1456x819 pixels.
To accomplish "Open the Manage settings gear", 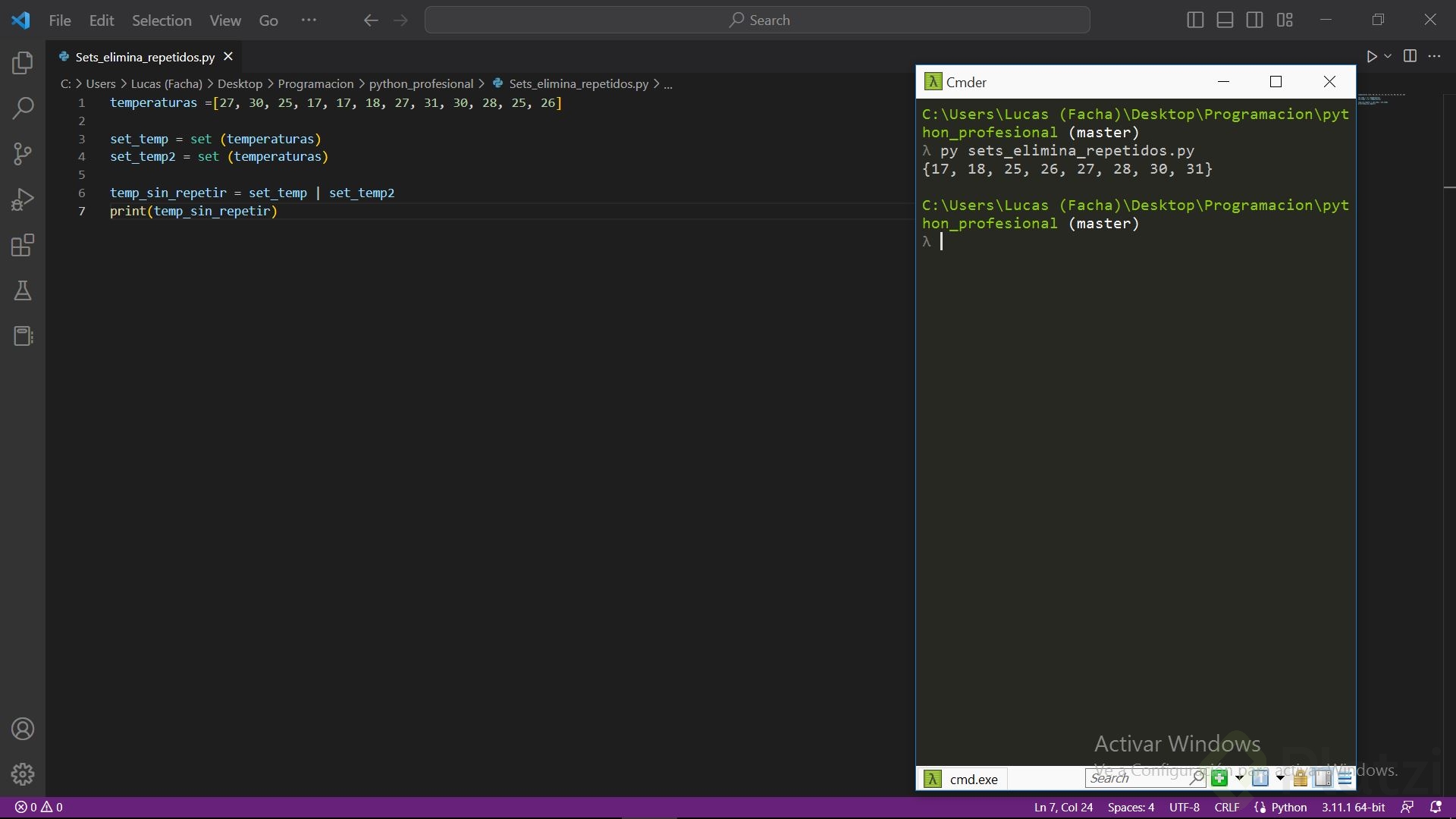I will (23, 774).
